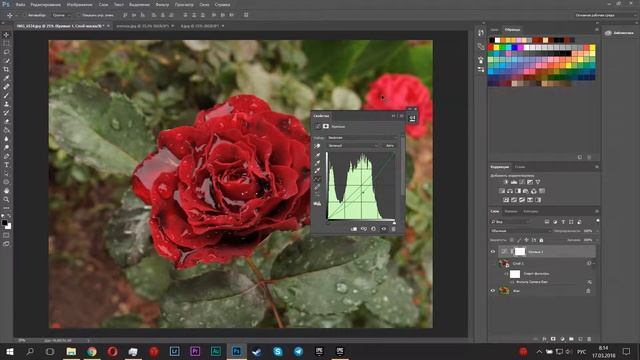Viewport: 640px width, 360px height.
Task: Open the Auto-Select group/layer dropdown
Action: click(61, 15)
